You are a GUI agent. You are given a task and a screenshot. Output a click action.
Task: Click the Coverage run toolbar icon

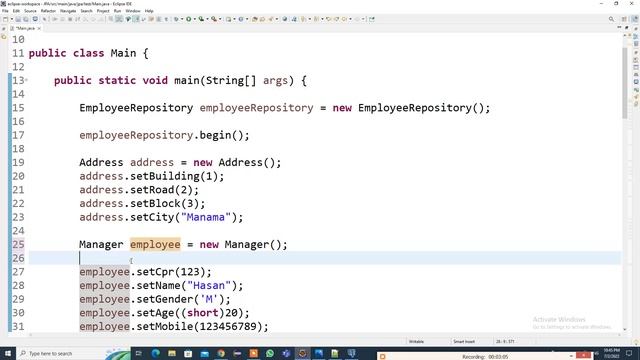[x=201, y=19]
